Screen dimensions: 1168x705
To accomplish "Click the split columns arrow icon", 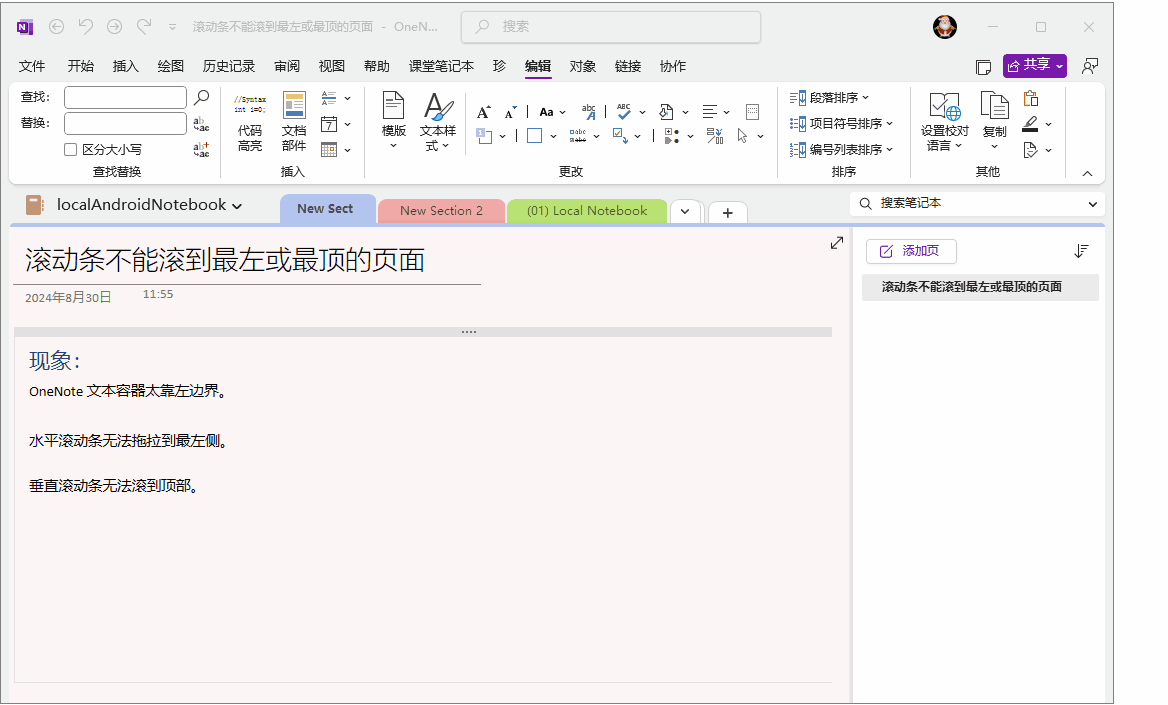I will [x=714, y=136].
